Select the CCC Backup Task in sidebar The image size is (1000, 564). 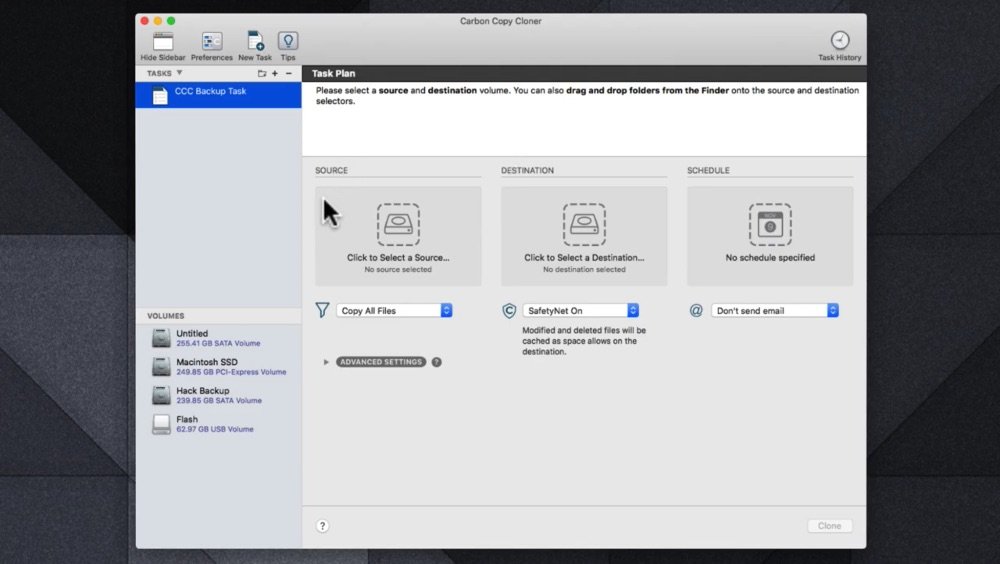218,95
